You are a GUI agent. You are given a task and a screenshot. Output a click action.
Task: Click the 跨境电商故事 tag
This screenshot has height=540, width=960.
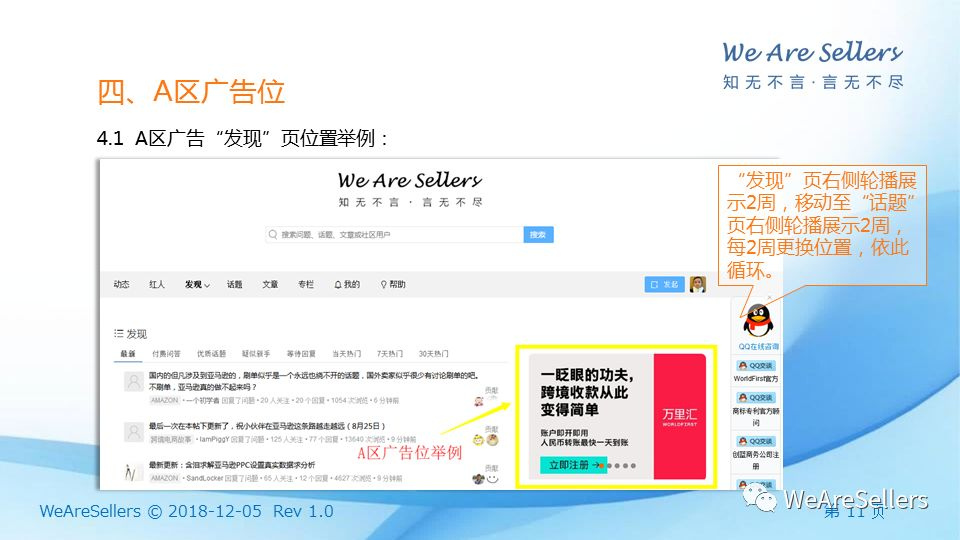[171, 440]
